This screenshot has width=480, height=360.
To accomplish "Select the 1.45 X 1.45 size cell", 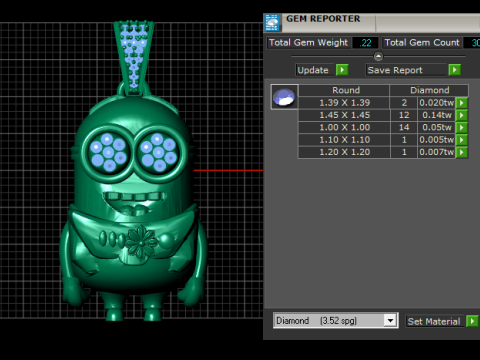I will [345, 115].
